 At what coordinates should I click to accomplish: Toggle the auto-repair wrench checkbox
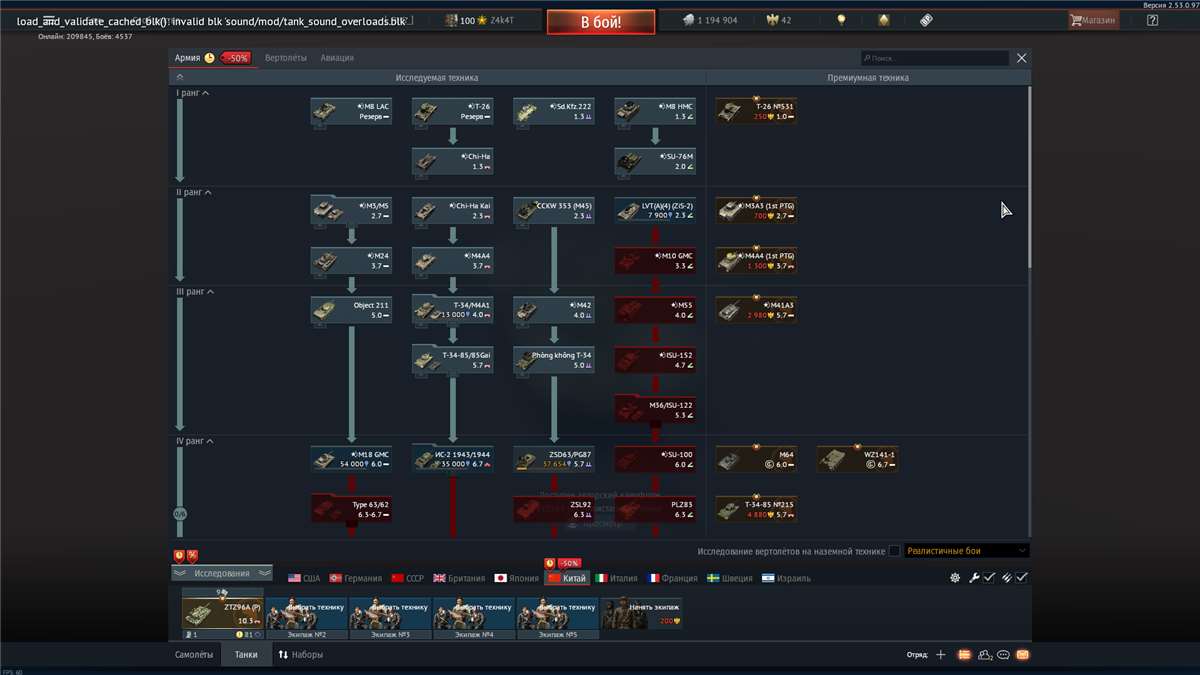click(x=988, y=578)
